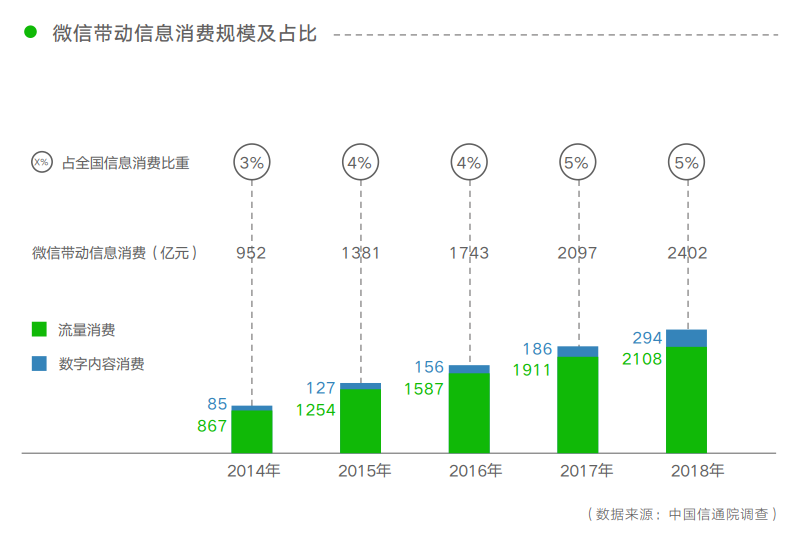The height and width of the screenshot is (543, 795).
Task: Click the green bar for 2014
Action: (252, 432)
